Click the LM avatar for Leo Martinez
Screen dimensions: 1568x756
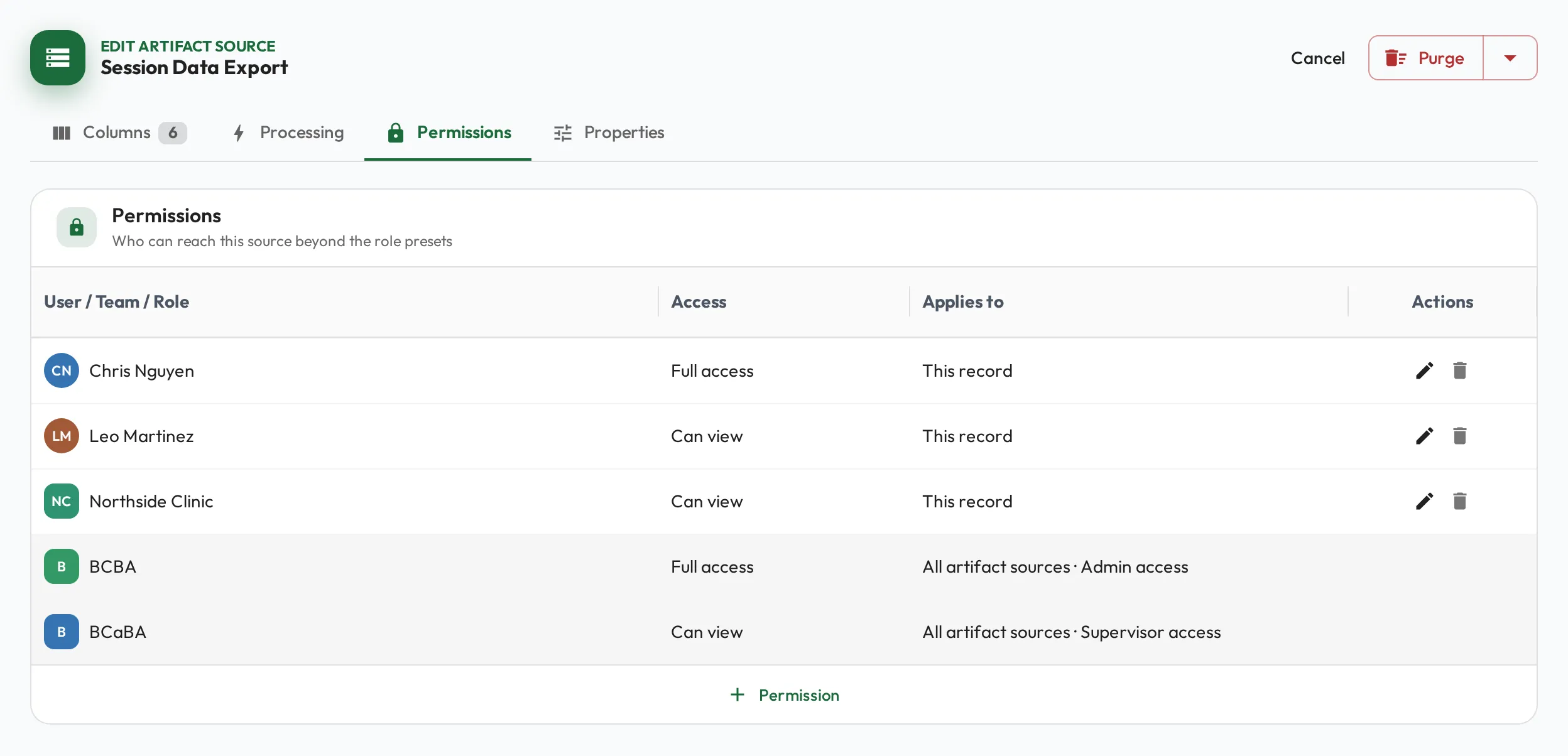62,436
